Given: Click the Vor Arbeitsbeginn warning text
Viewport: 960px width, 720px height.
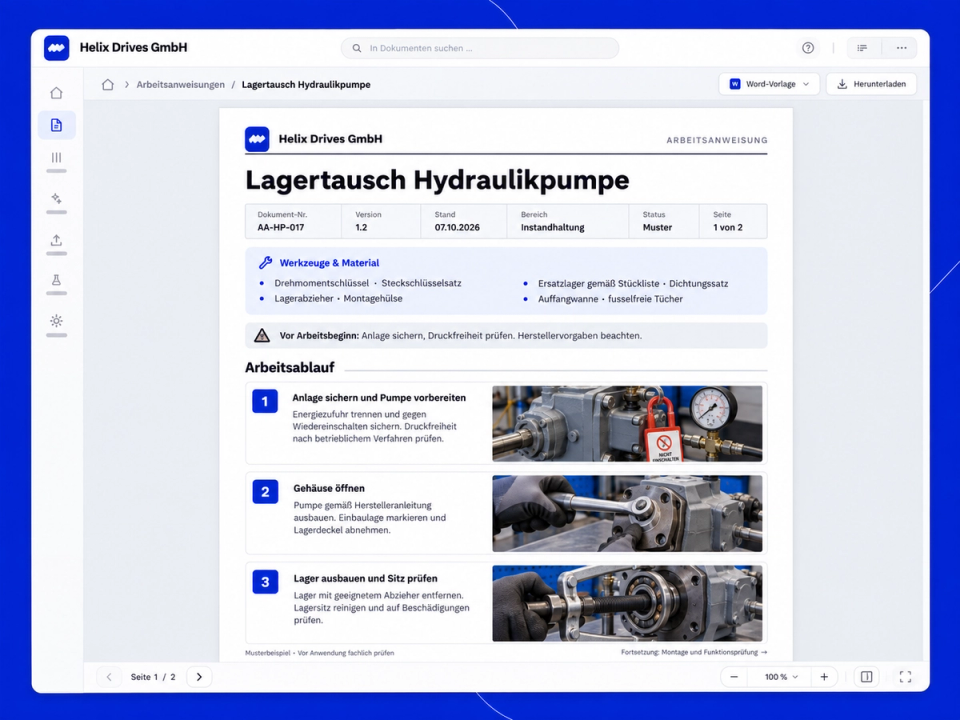Looking at the screenshot, I should 461,336.
